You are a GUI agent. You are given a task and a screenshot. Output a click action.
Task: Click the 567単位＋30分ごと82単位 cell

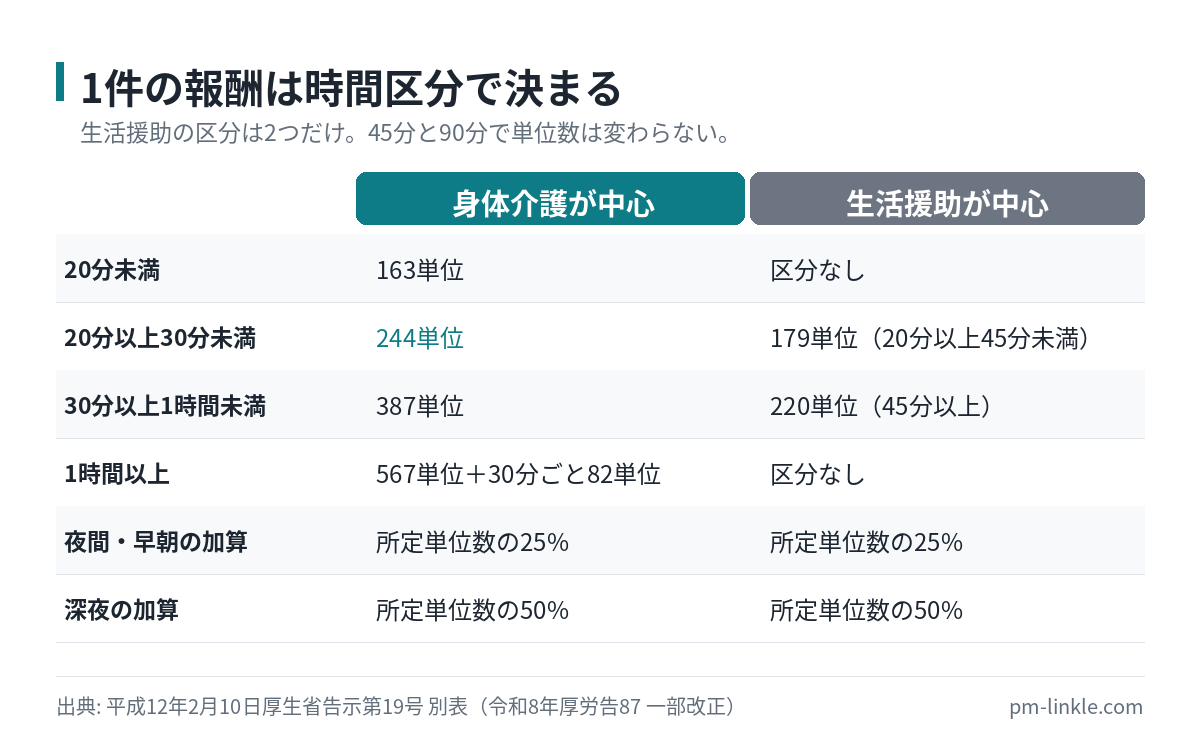(x=518, y=474)
